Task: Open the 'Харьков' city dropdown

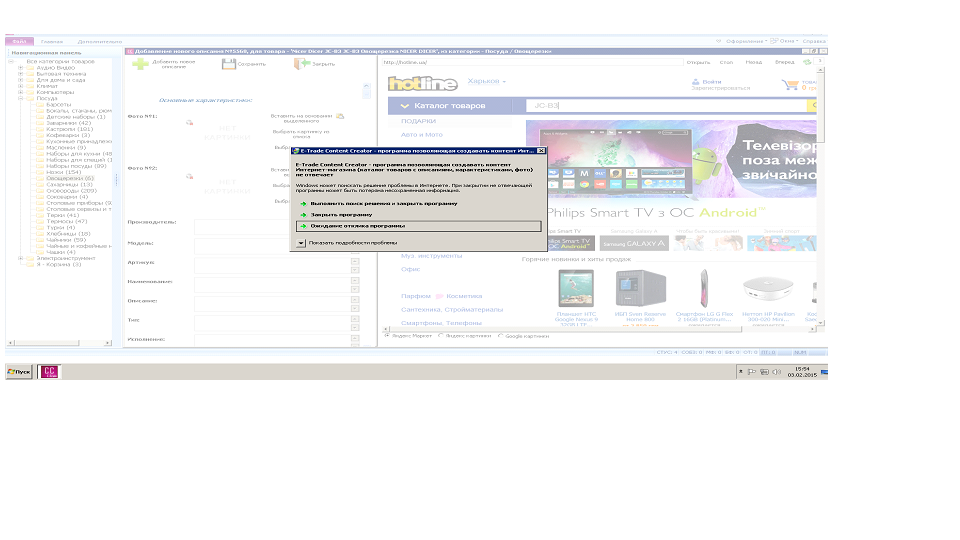Action: pyautogui.click(x=487, y=81)
